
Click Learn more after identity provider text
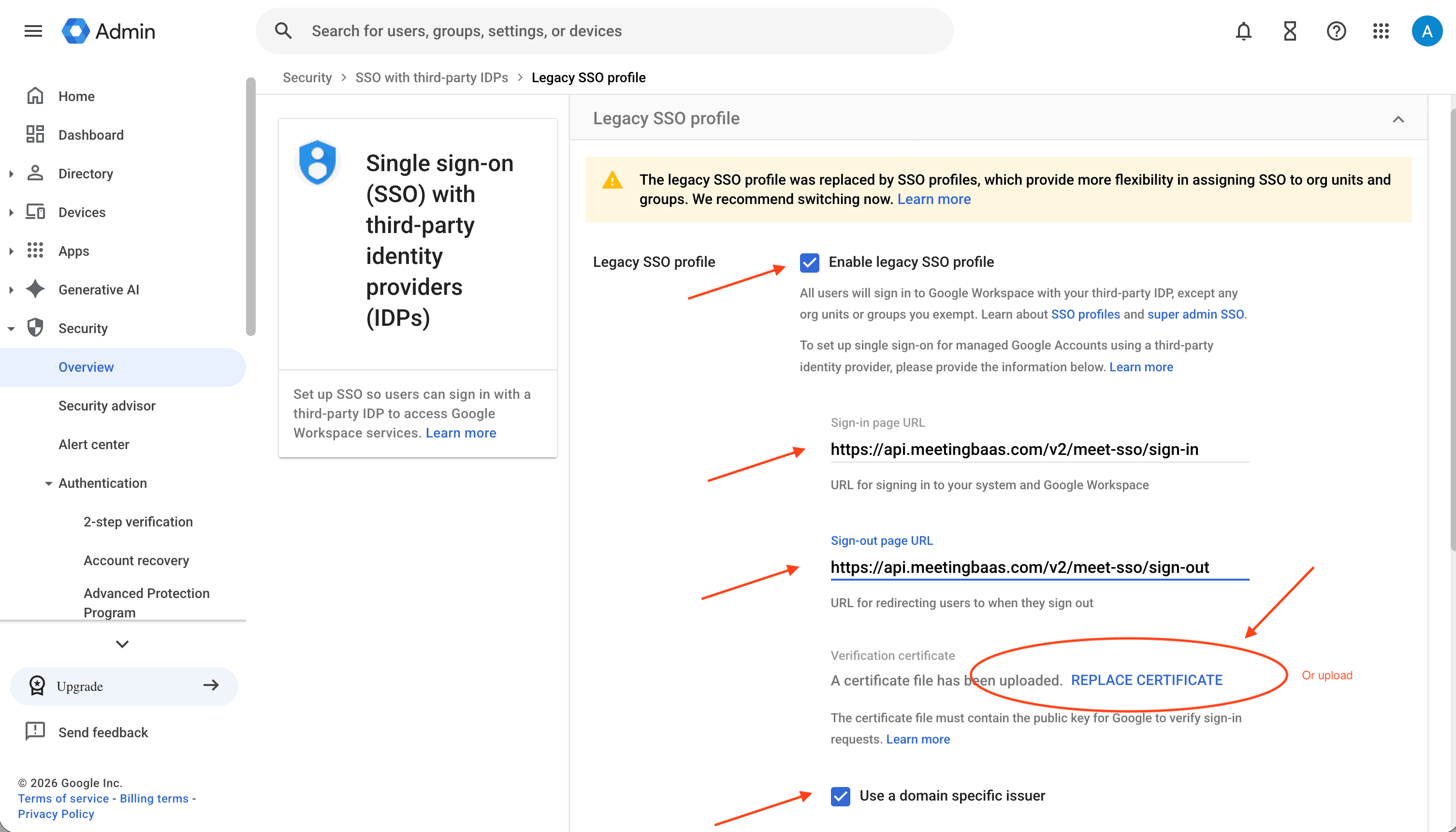(1141, 367)
